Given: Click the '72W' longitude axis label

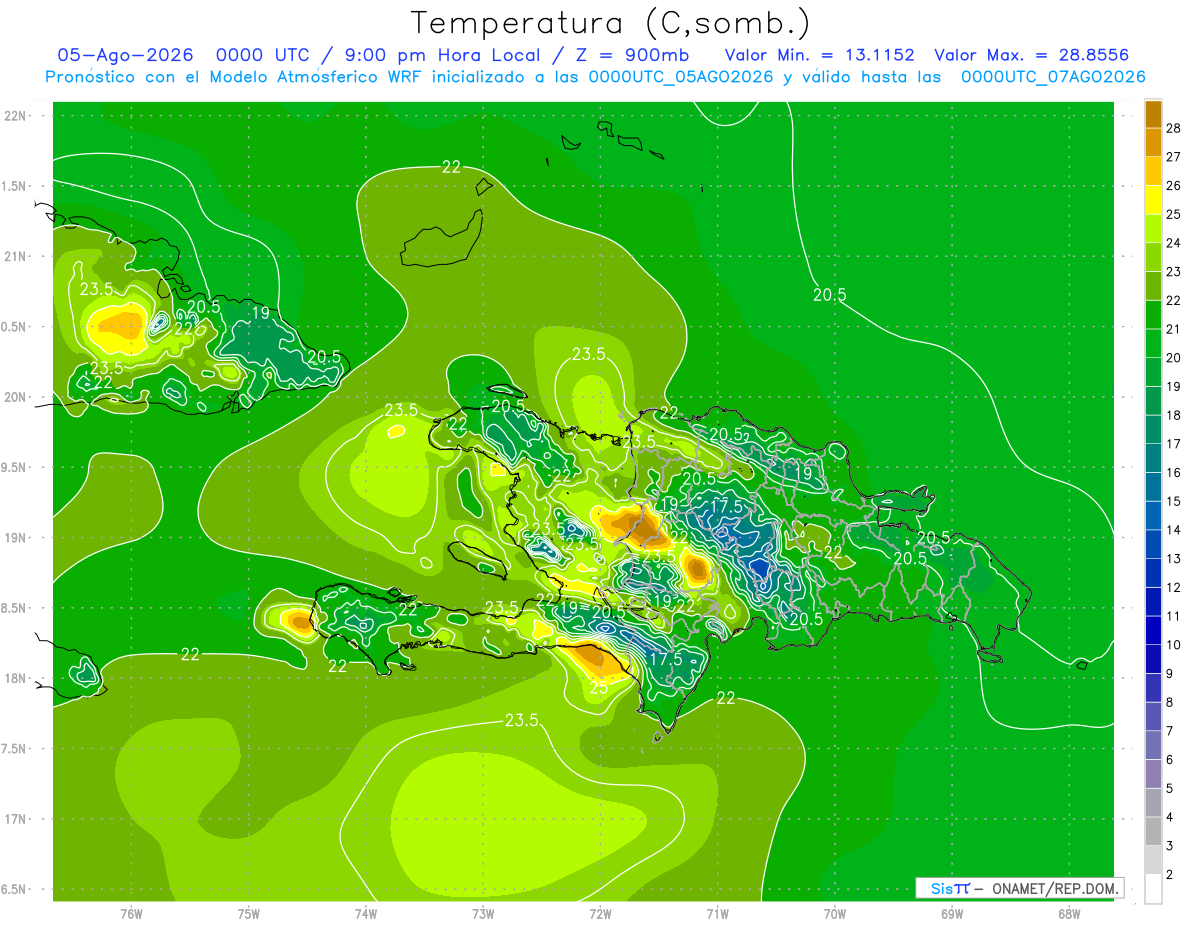Looking at the screenshot, I should click(x=600, y=913).
